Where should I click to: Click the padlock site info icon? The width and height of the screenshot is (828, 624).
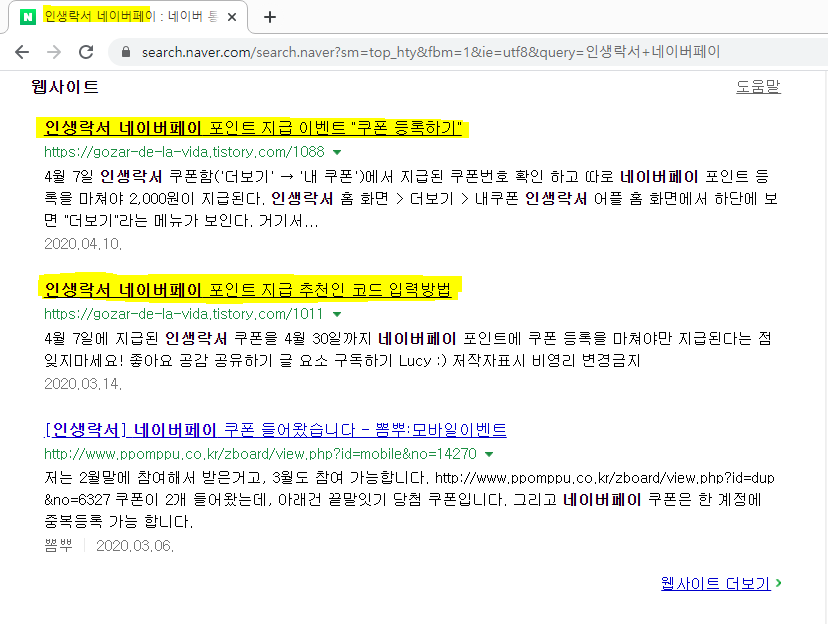(x=126, y=52)
